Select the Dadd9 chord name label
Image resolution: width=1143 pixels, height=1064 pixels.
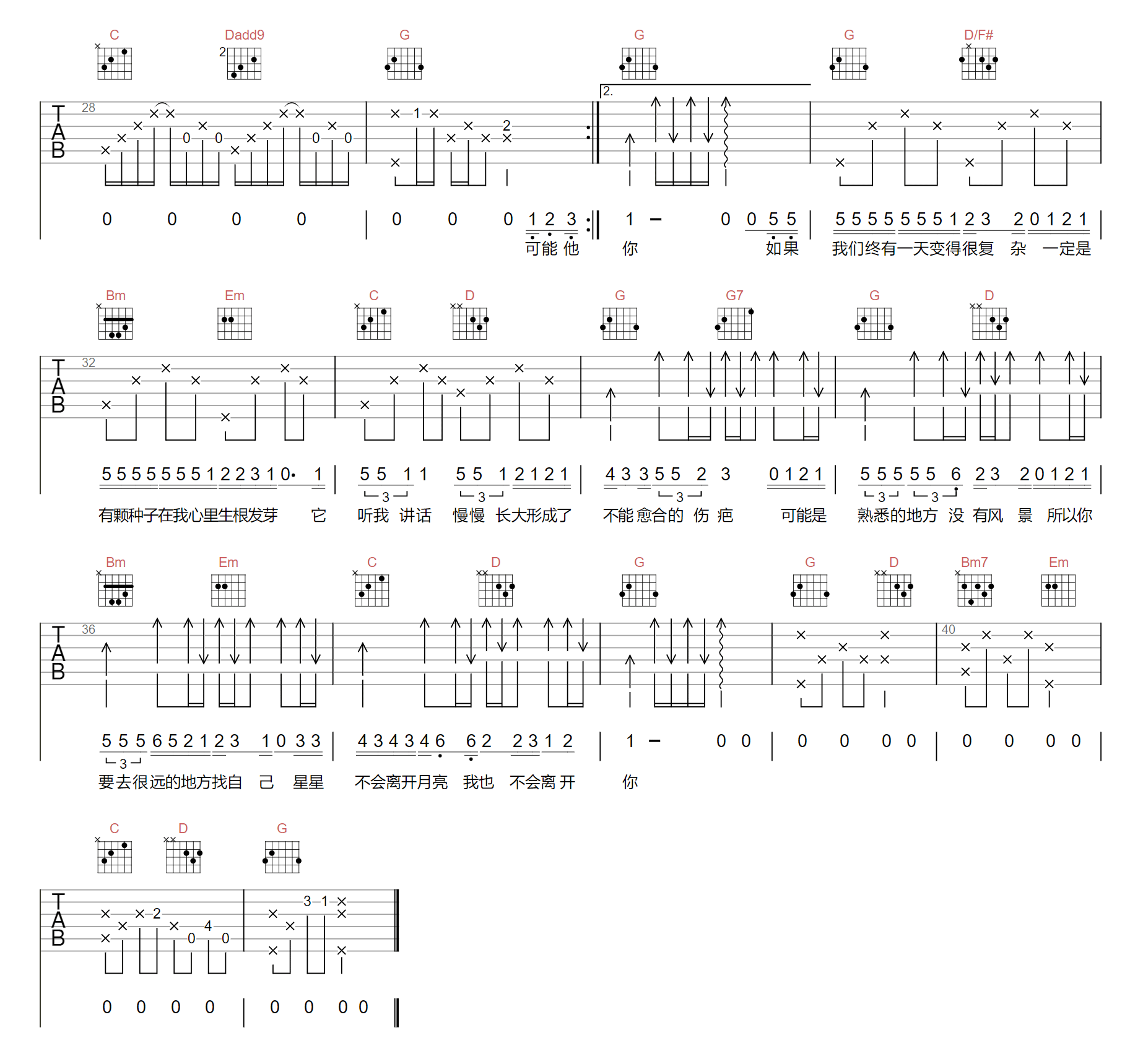click(x=245, y=35)
